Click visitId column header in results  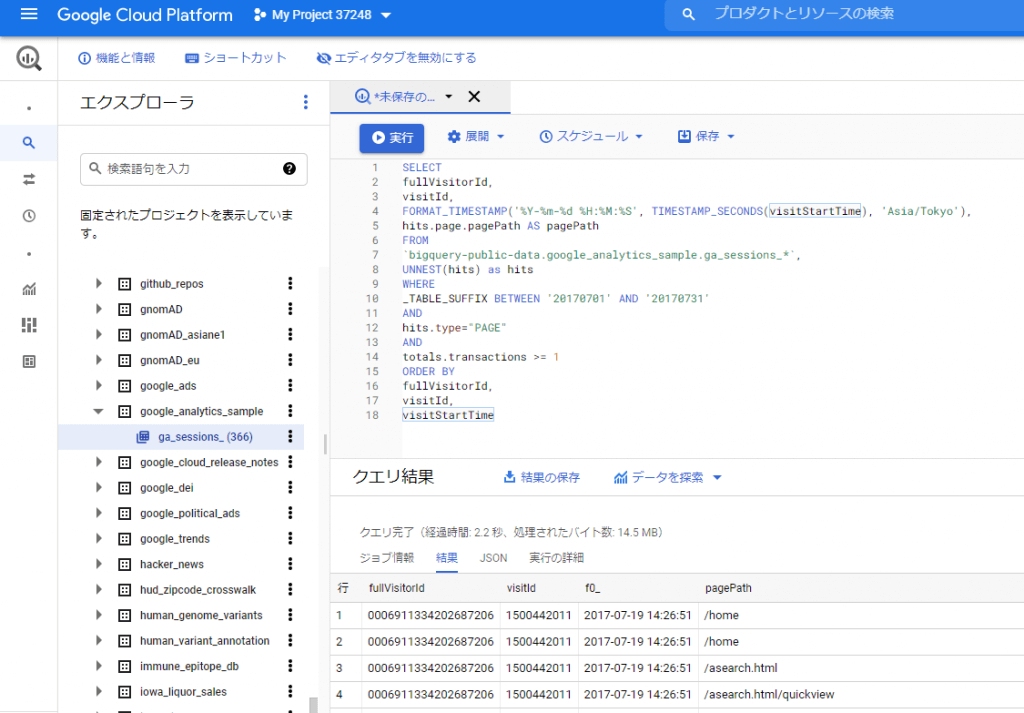521,588
